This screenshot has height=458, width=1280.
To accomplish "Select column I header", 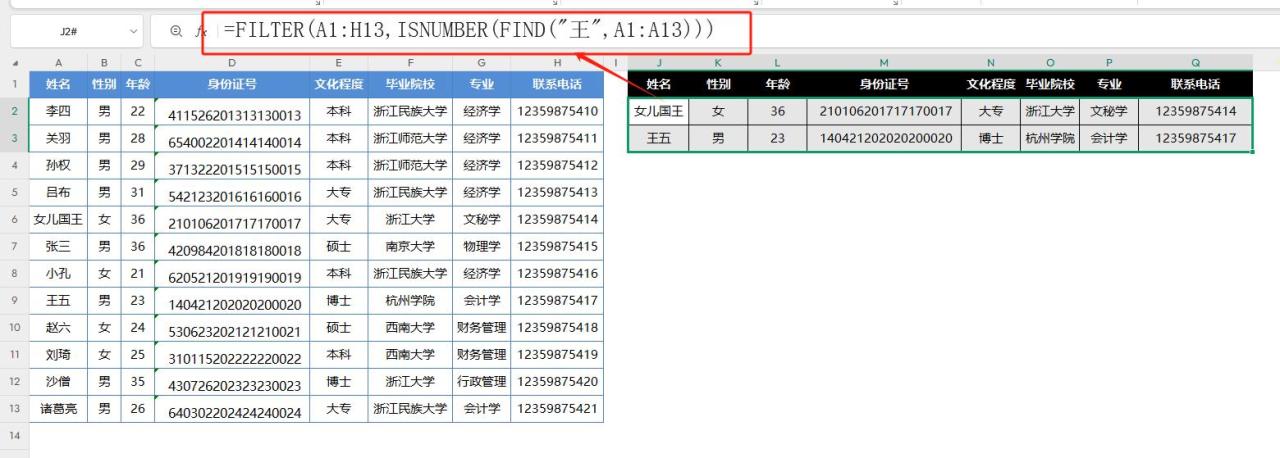I will pos(616,63).
